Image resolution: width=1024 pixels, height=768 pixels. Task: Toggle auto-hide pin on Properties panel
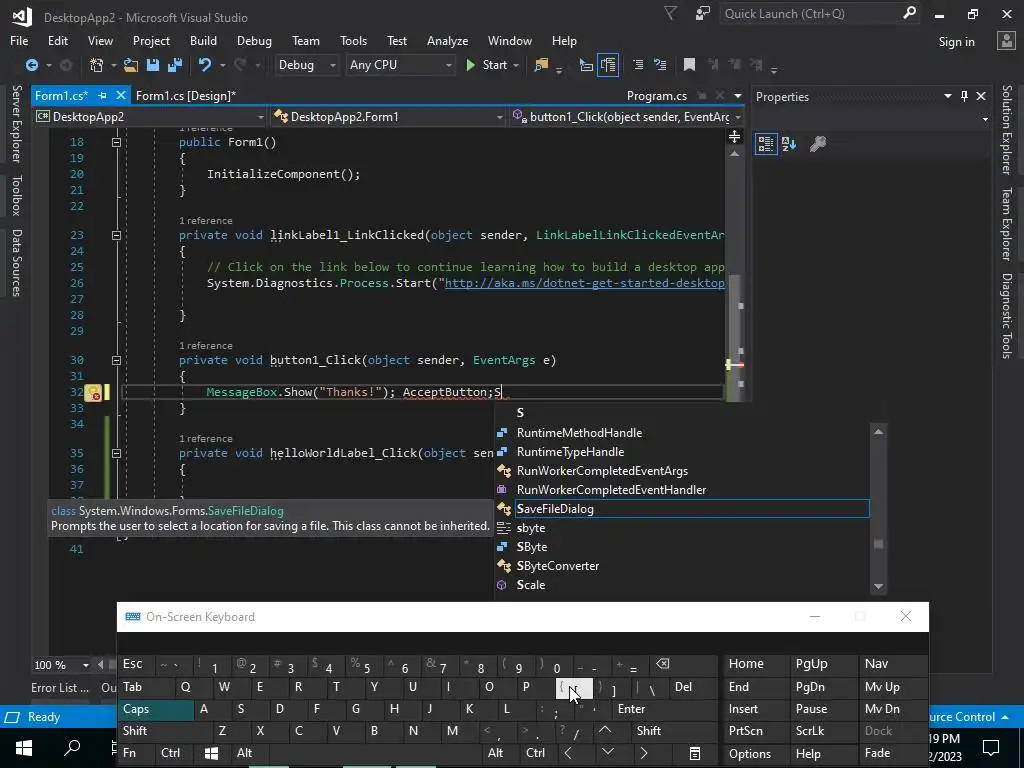point(965,96)
